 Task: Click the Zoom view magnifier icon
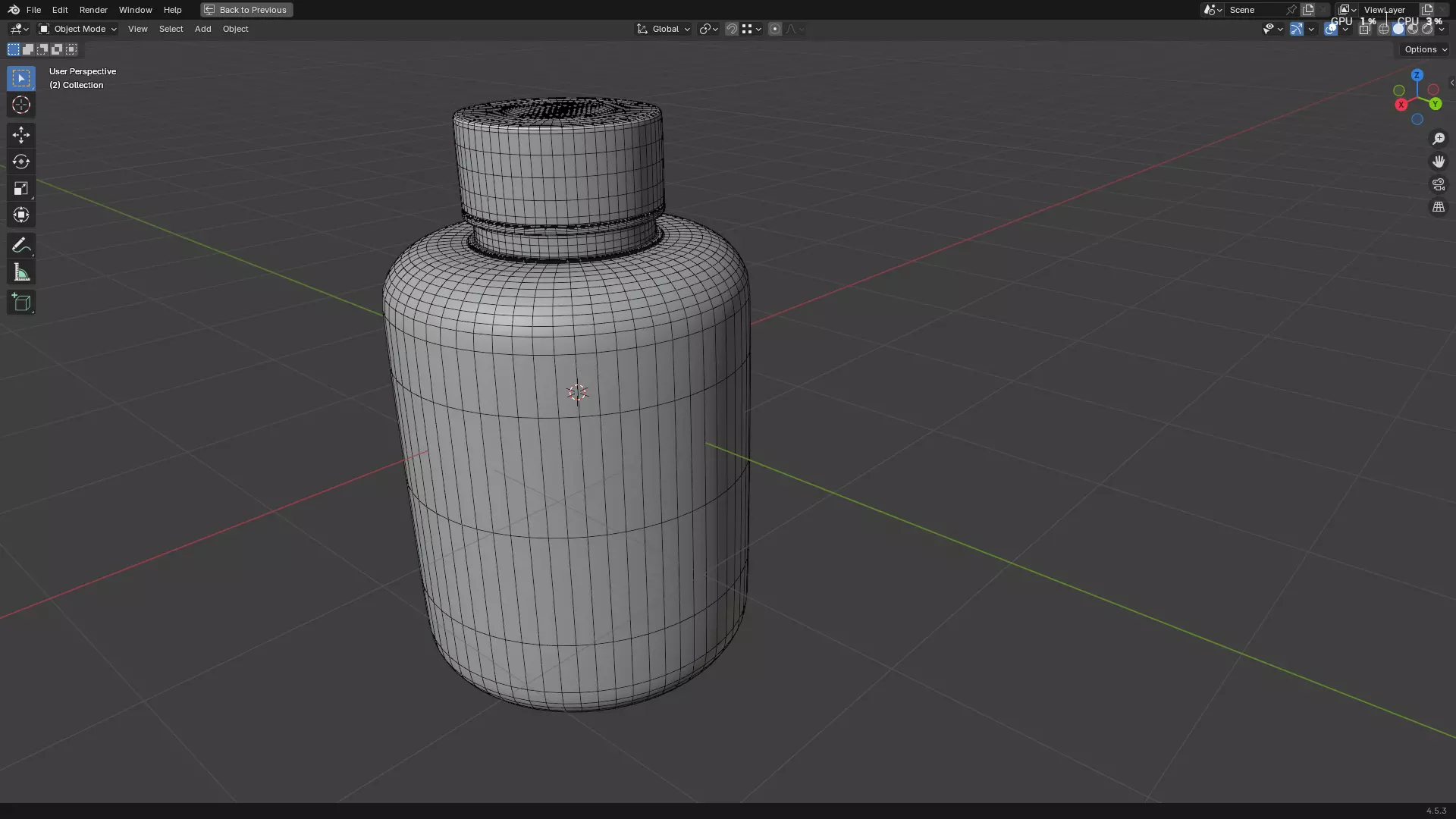(1438, 139)
